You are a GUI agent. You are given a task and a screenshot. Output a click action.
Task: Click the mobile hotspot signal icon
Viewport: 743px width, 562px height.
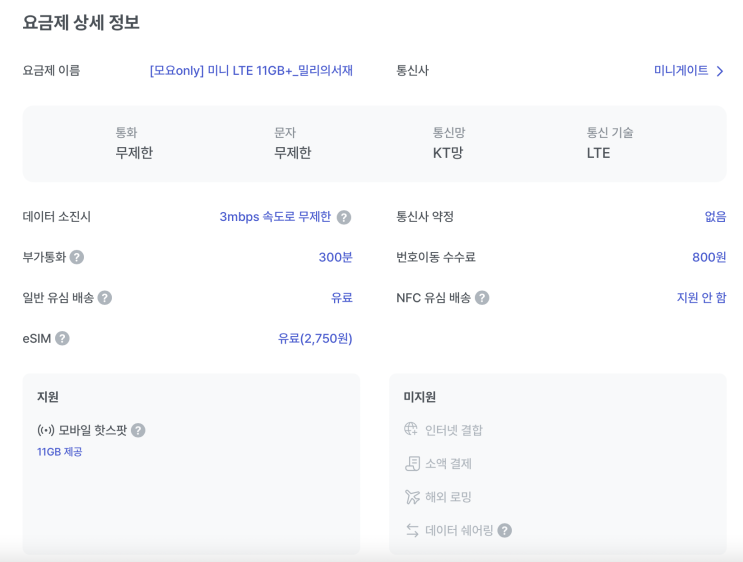pyautogui.click(x=45, y=430)
